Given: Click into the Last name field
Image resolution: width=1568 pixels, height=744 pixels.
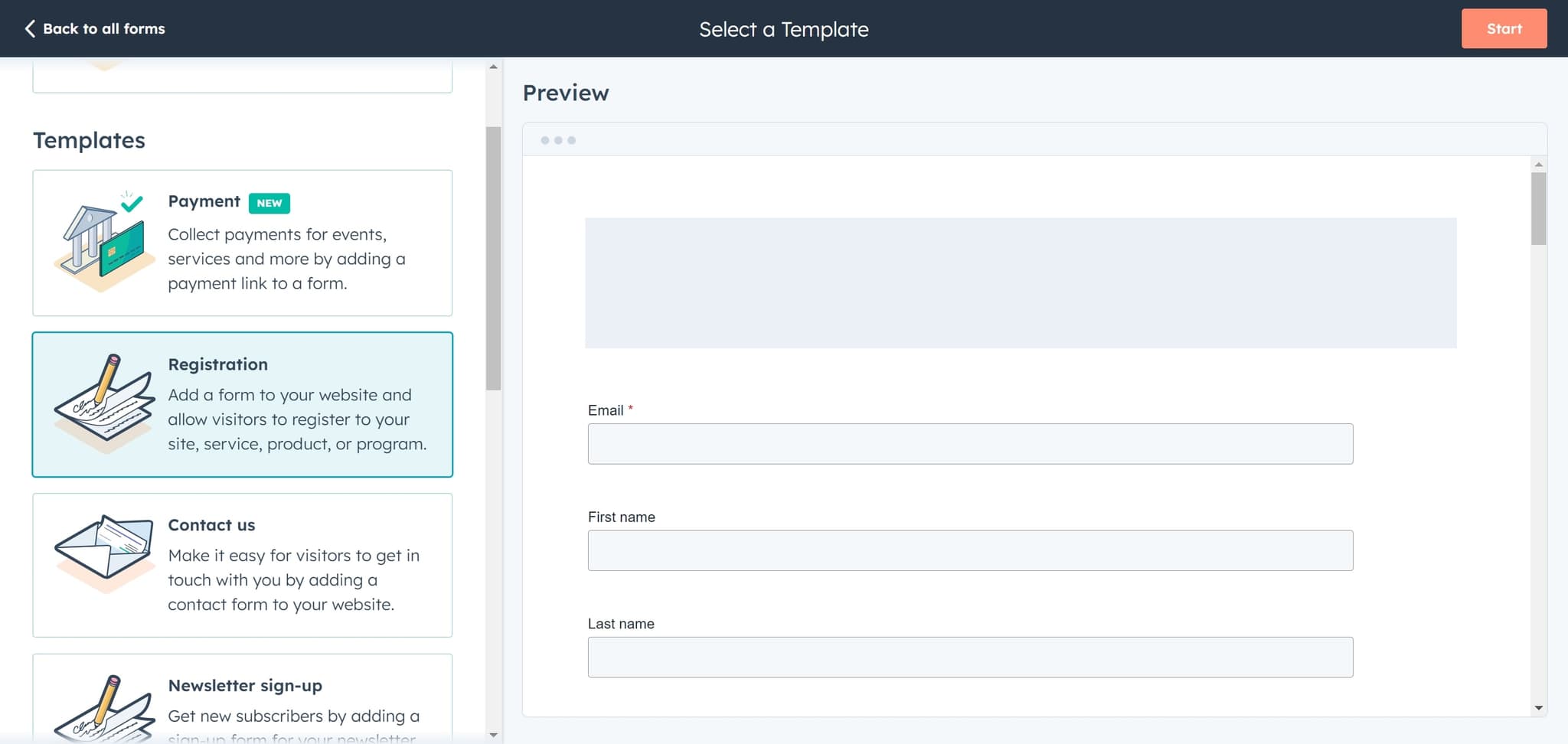Looking at the screenshot, I should tap(970, 658).
